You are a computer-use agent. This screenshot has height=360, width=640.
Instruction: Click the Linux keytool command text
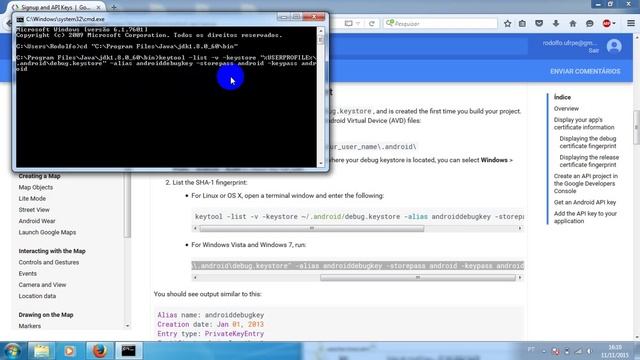point(359,217)
